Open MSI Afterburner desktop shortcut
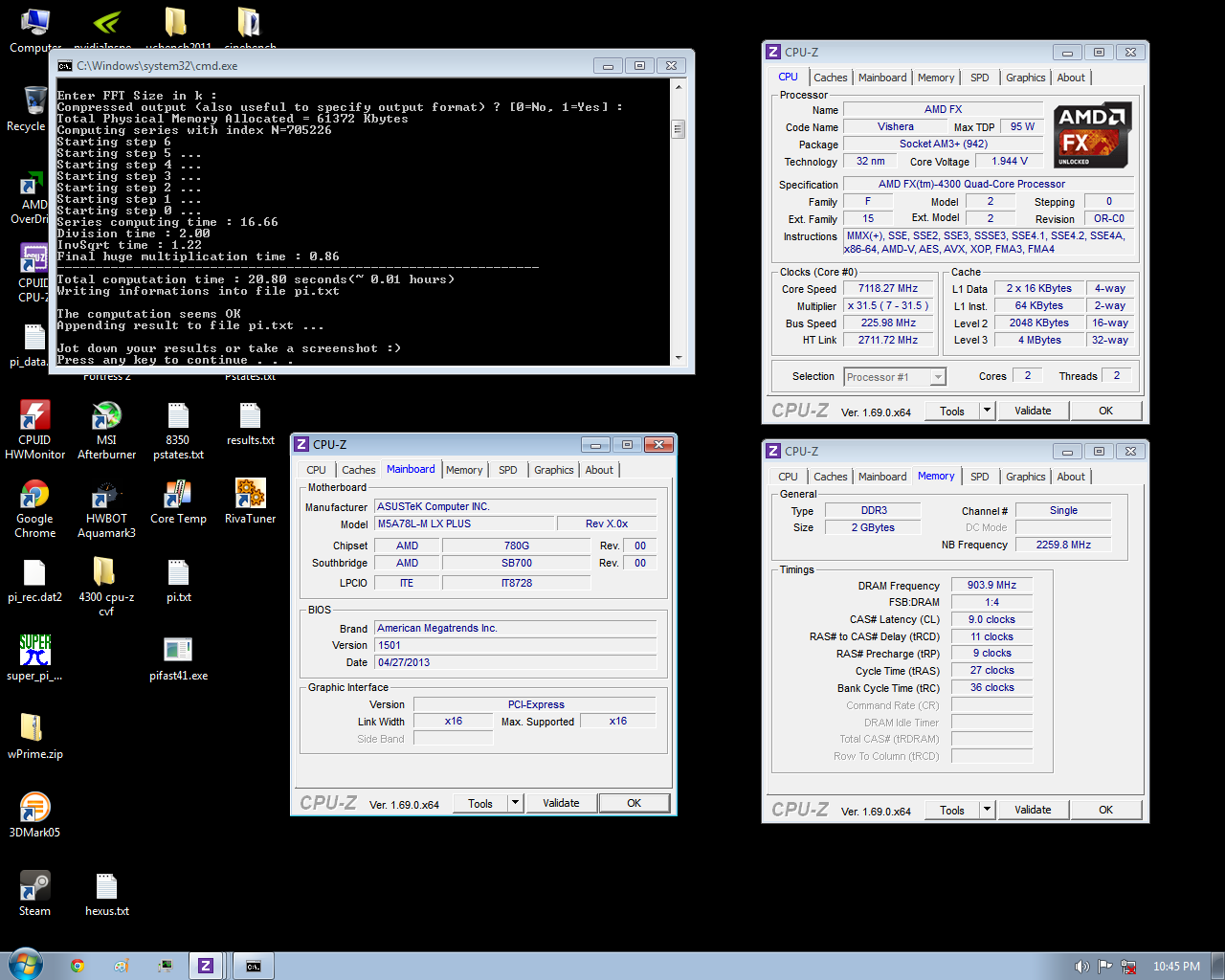The image size is (1225, 980). [106, 431]
